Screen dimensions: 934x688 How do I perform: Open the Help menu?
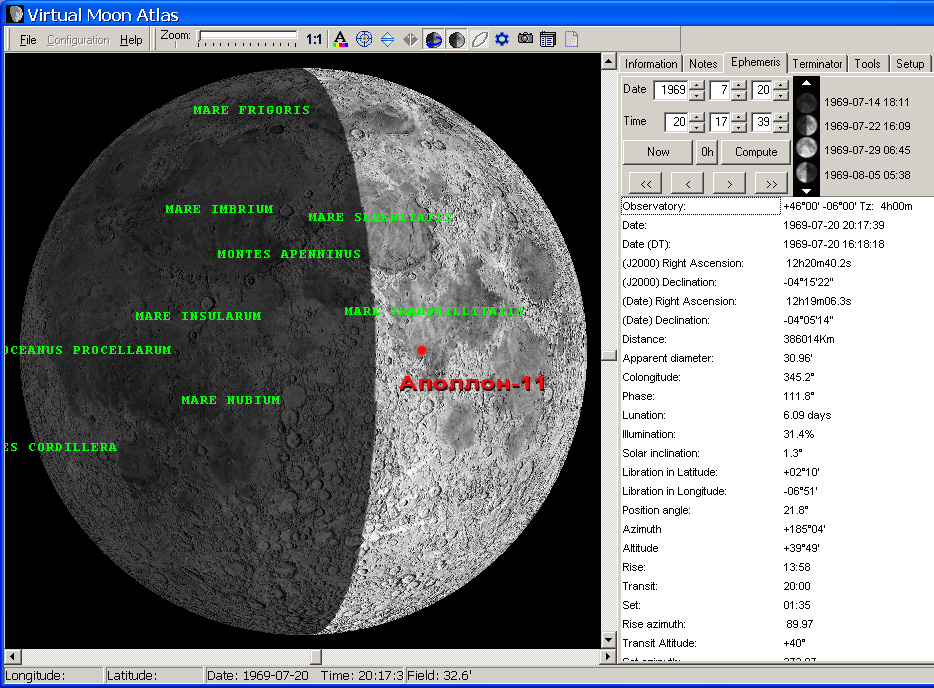tap(131, 40)
